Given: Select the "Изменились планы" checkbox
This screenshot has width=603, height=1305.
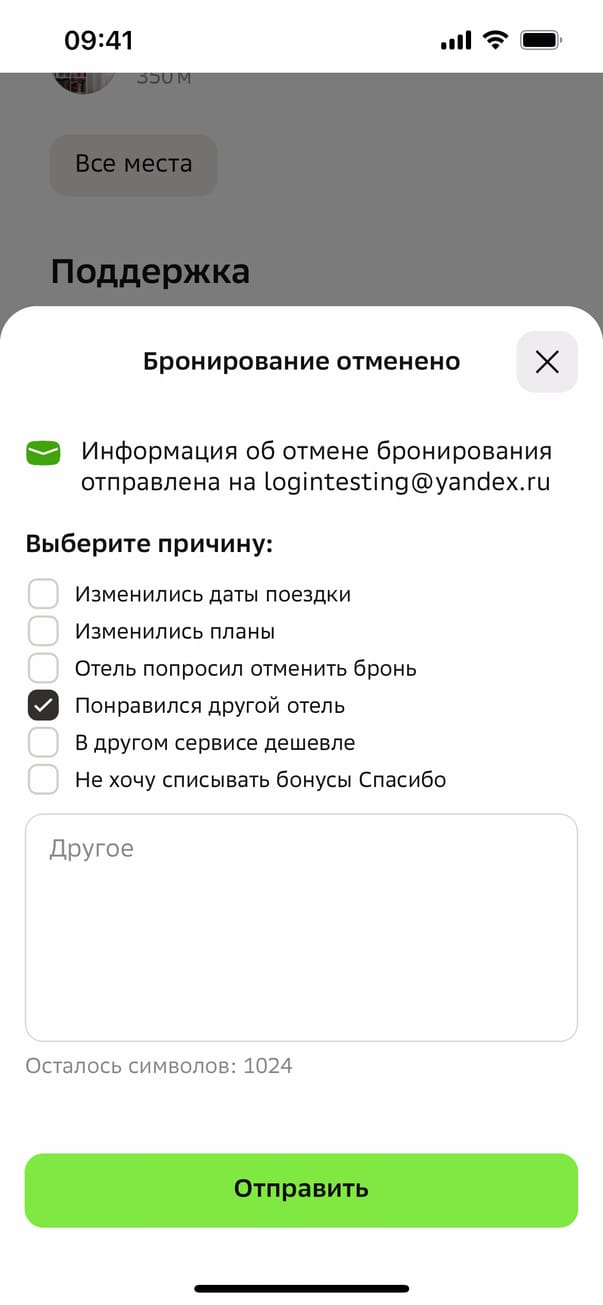Looking at the screenshot, I should point(43,631).
